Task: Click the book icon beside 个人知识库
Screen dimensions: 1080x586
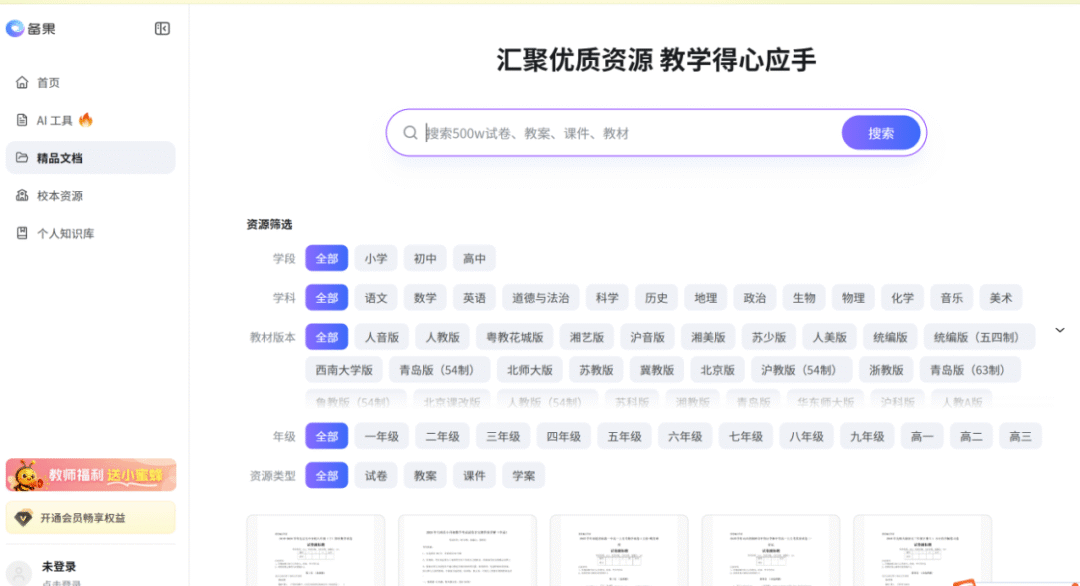Action: coord(22,233)
